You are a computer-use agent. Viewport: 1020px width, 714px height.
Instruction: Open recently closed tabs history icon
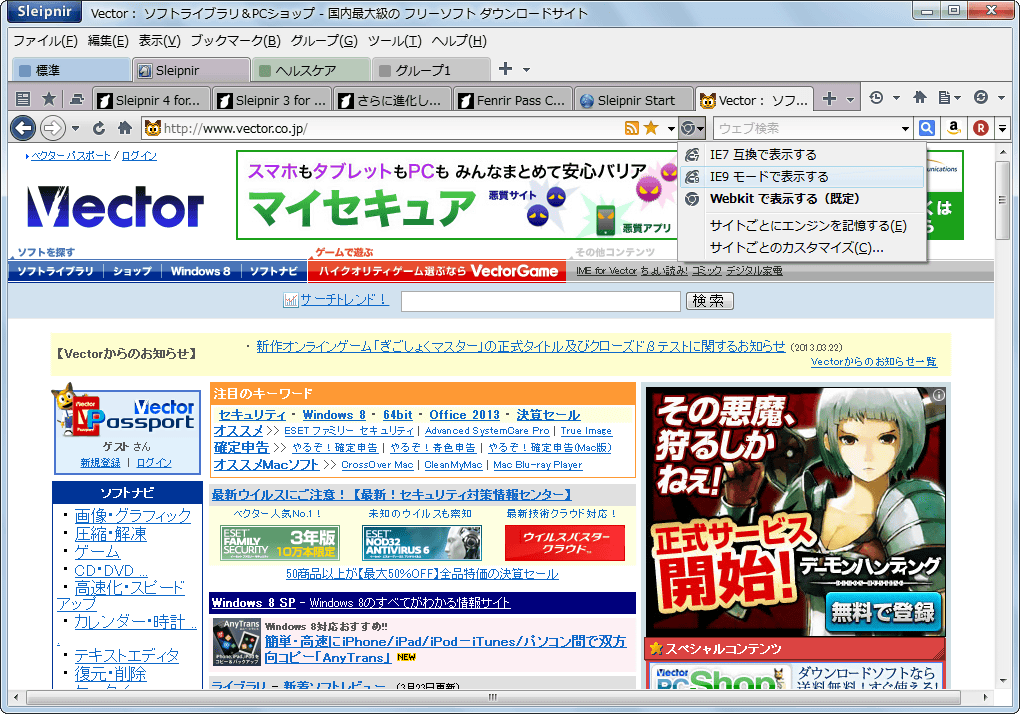coord(876,98)
